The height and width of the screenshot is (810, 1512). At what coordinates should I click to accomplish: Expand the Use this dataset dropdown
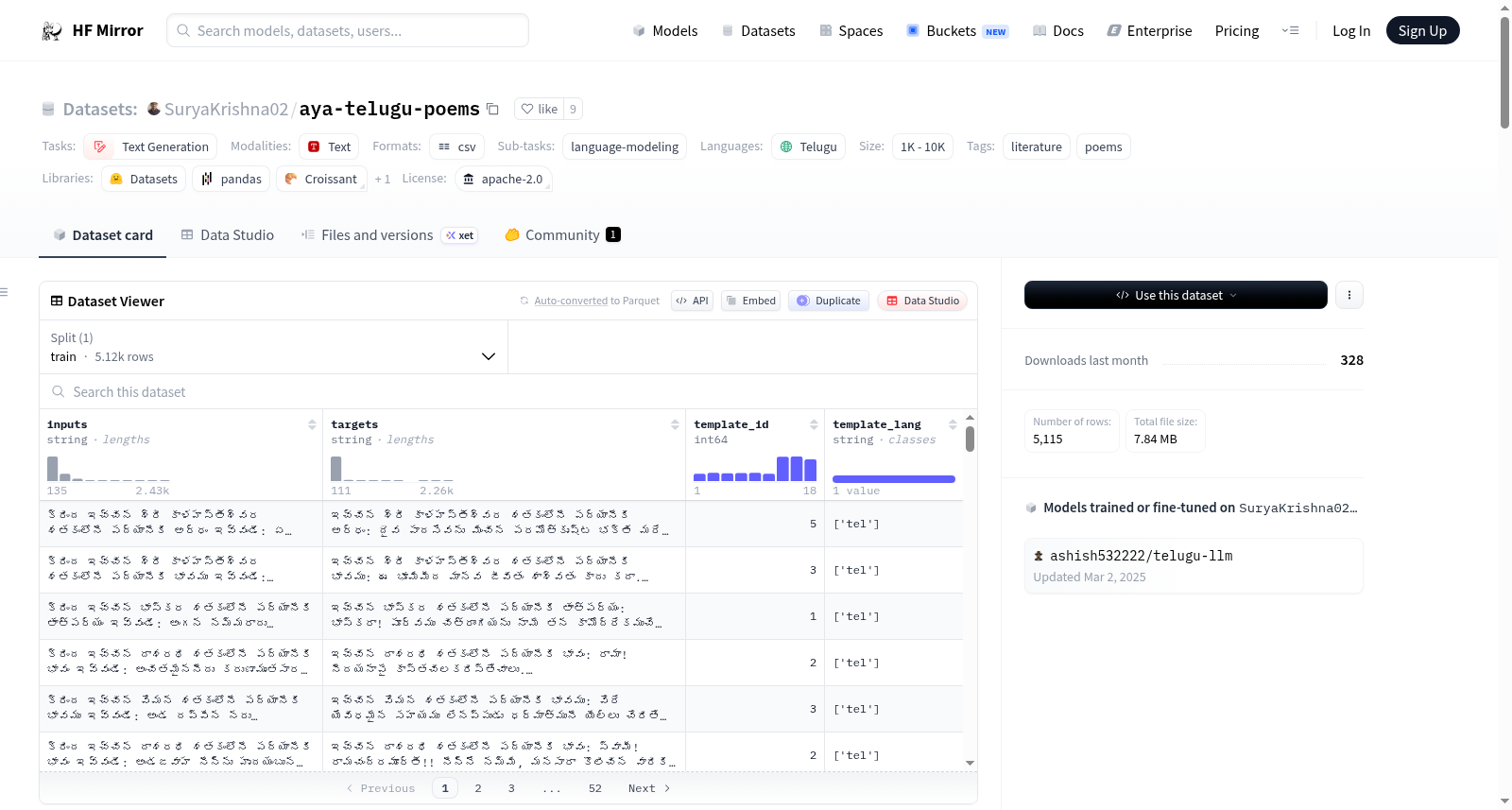pos(1176,295)
